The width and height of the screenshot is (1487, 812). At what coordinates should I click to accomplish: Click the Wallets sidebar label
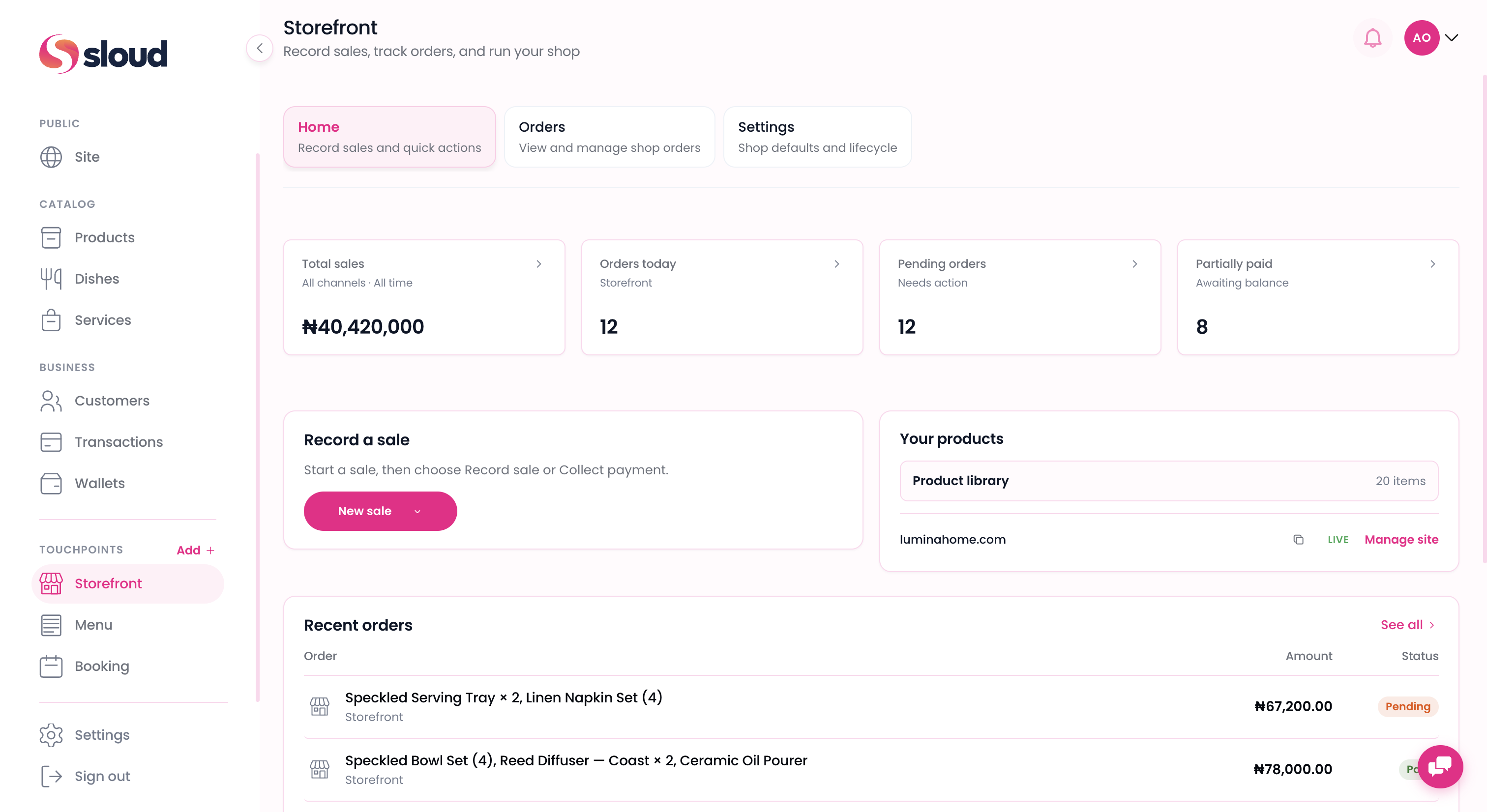pos(99,484)
